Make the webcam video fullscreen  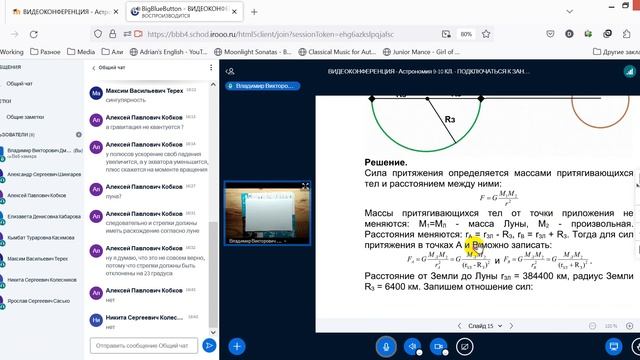pyautogui.click(x=305, y=186)
